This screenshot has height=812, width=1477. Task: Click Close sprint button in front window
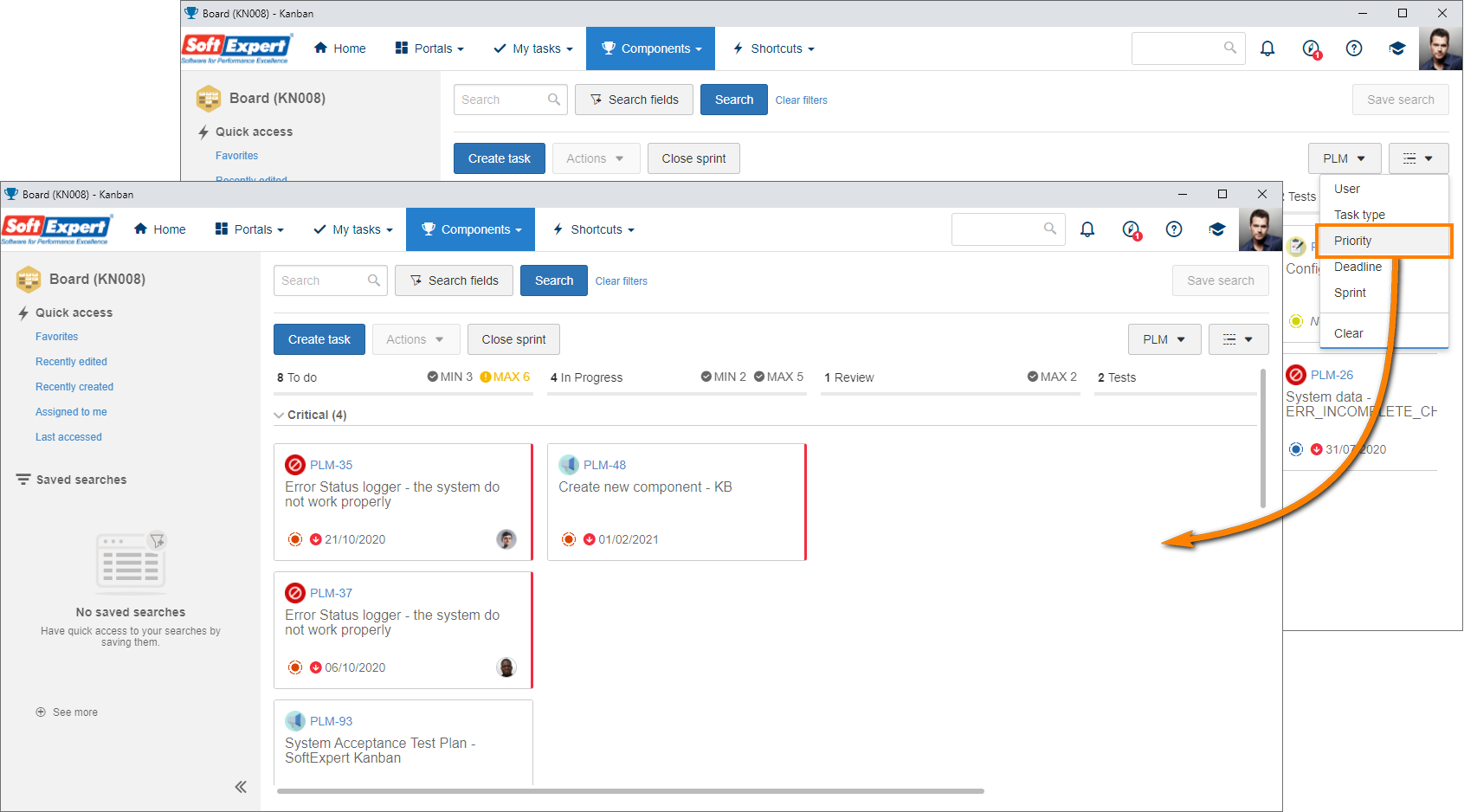pyautogui.click(x=513, y=339)
